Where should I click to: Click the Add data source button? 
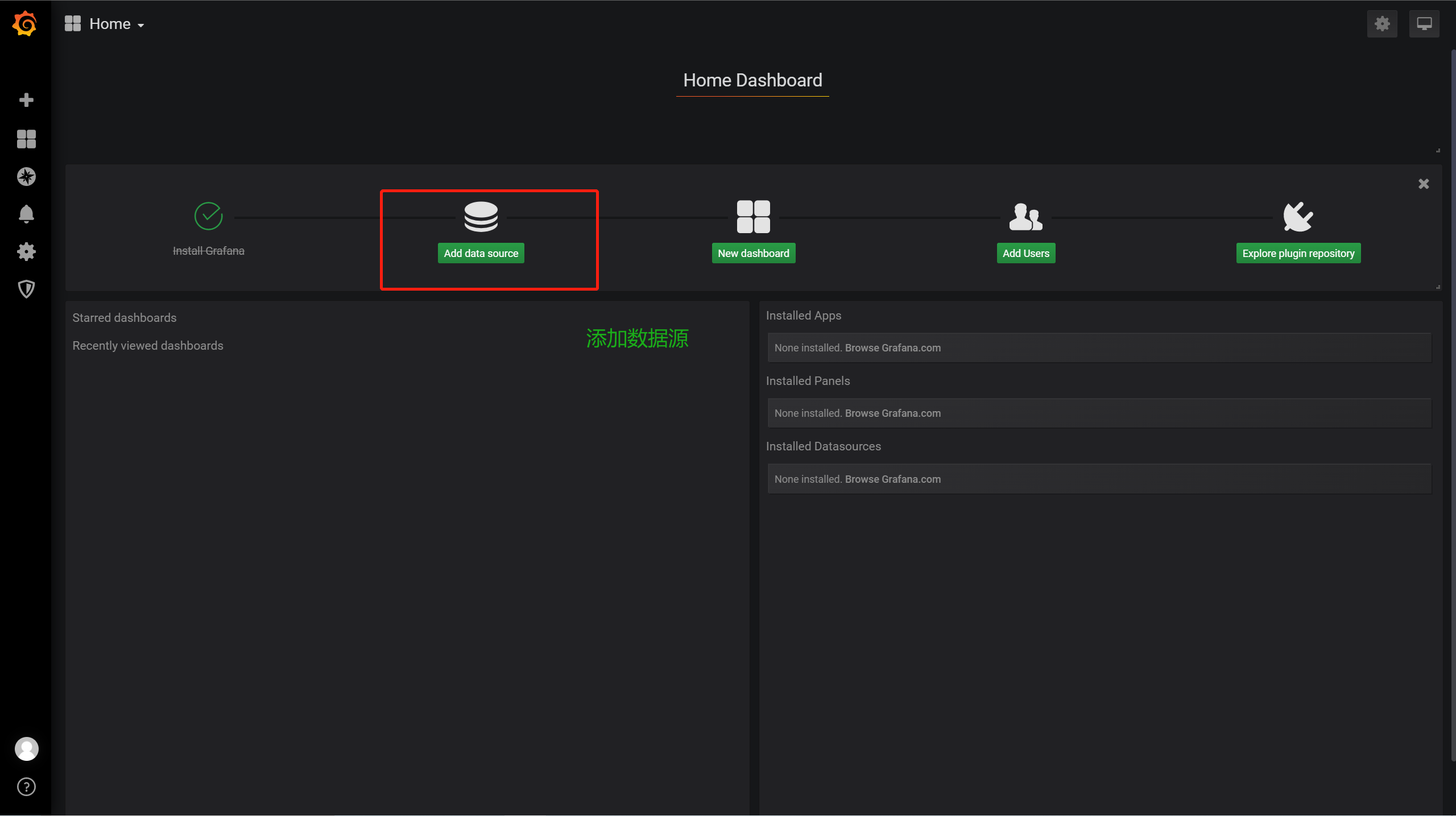(481, 254)
